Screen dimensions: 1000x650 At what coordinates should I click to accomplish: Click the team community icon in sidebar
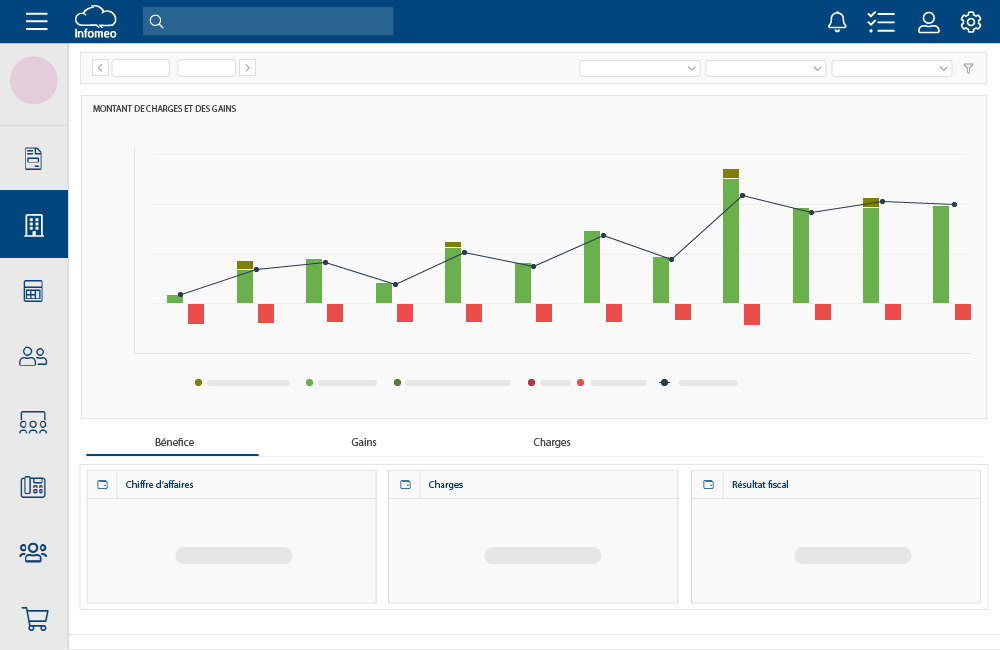coord(33,552)
